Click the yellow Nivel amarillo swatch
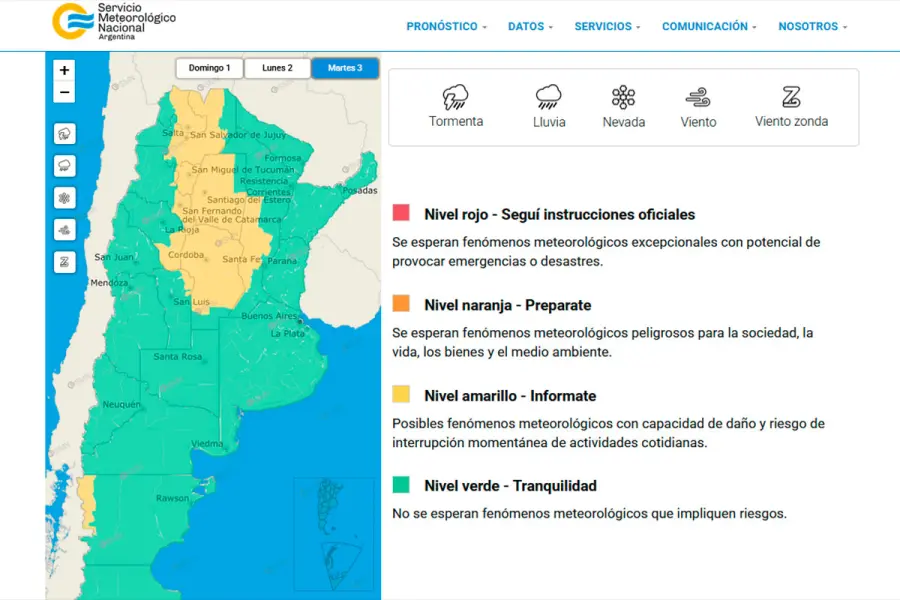Image resolution: width=900 pixels, height=600 pixels. 401,394
